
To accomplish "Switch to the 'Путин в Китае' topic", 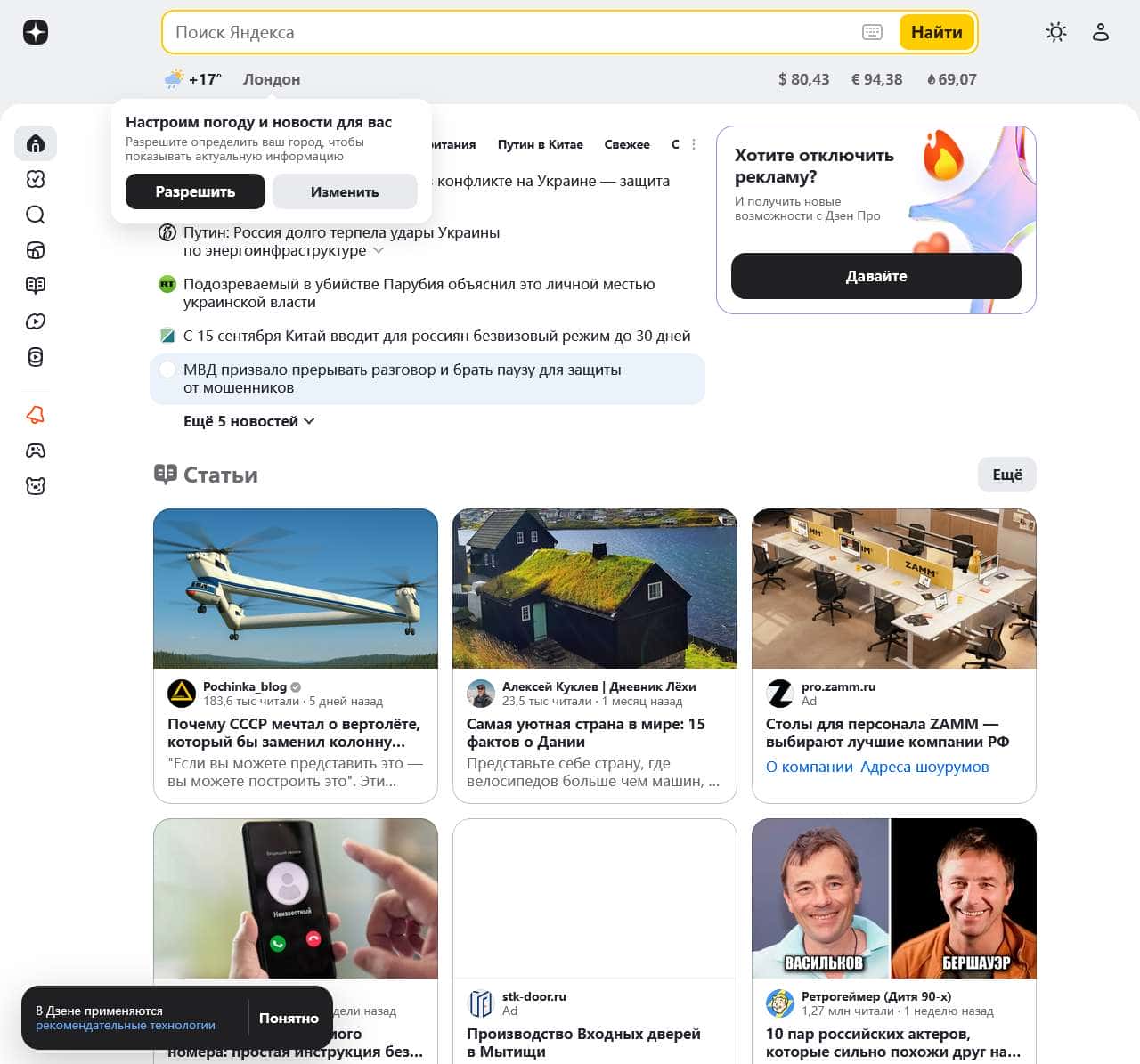I will (x=541, y=143).
